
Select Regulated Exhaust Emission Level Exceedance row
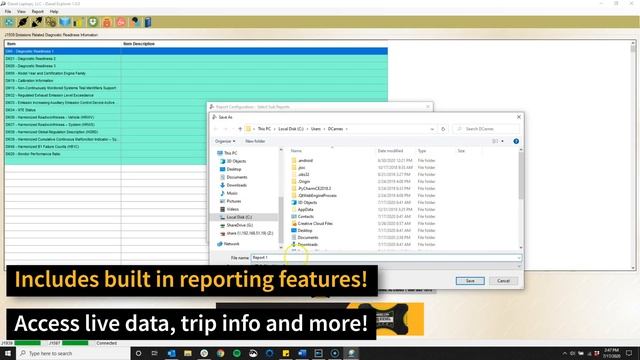click(196, 96)
